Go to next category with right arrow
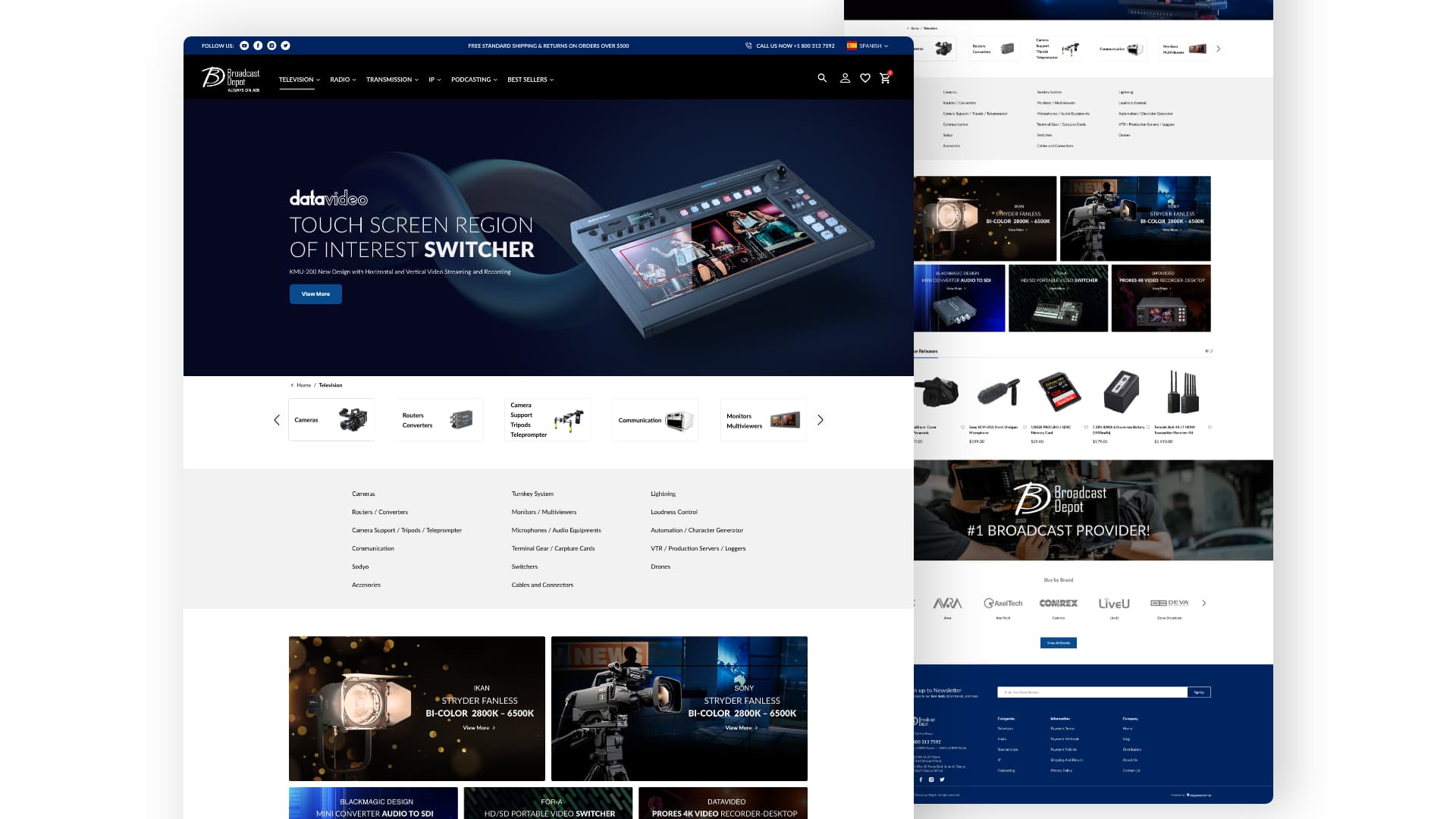 [820, 420]
